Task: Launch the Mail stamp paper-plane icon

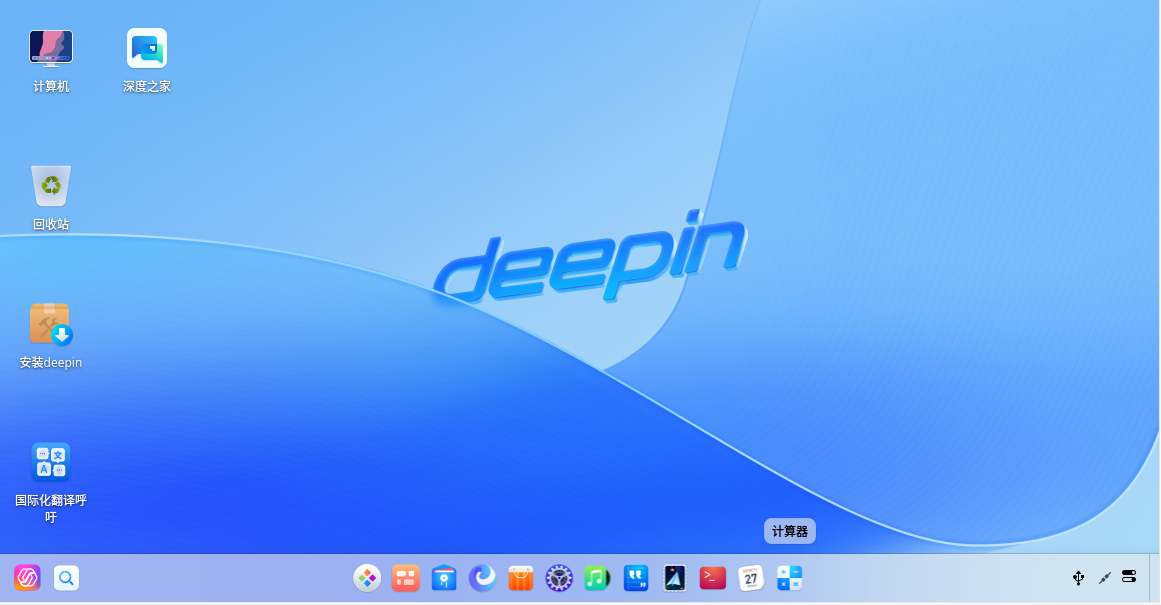Action: tap(675, 578)
